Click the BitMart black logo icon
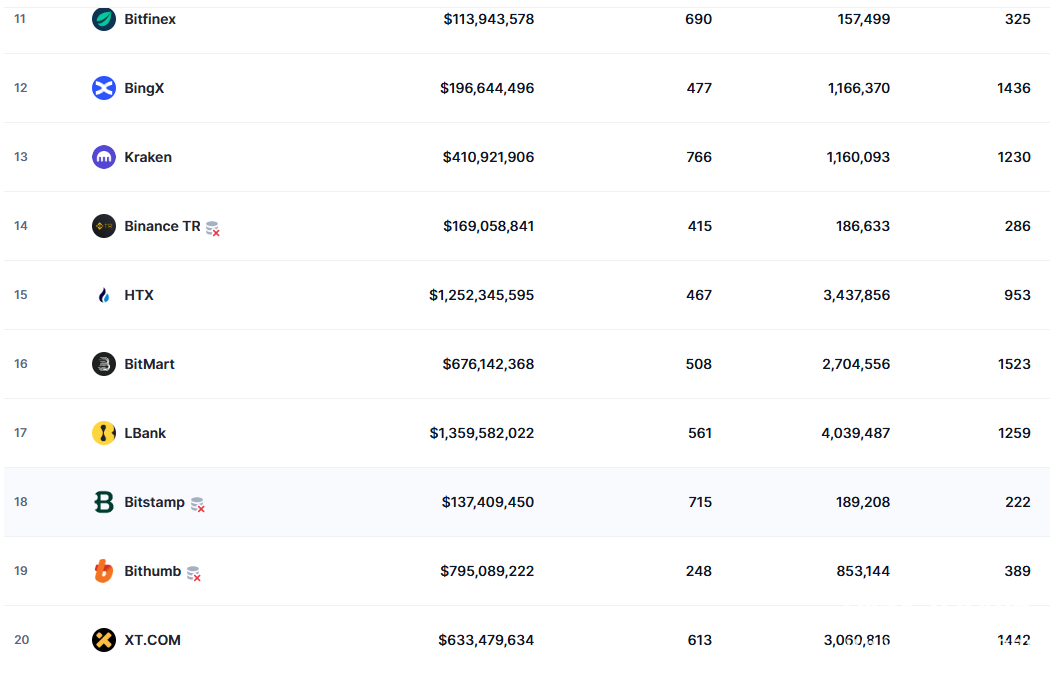 (x=104, y=364)
